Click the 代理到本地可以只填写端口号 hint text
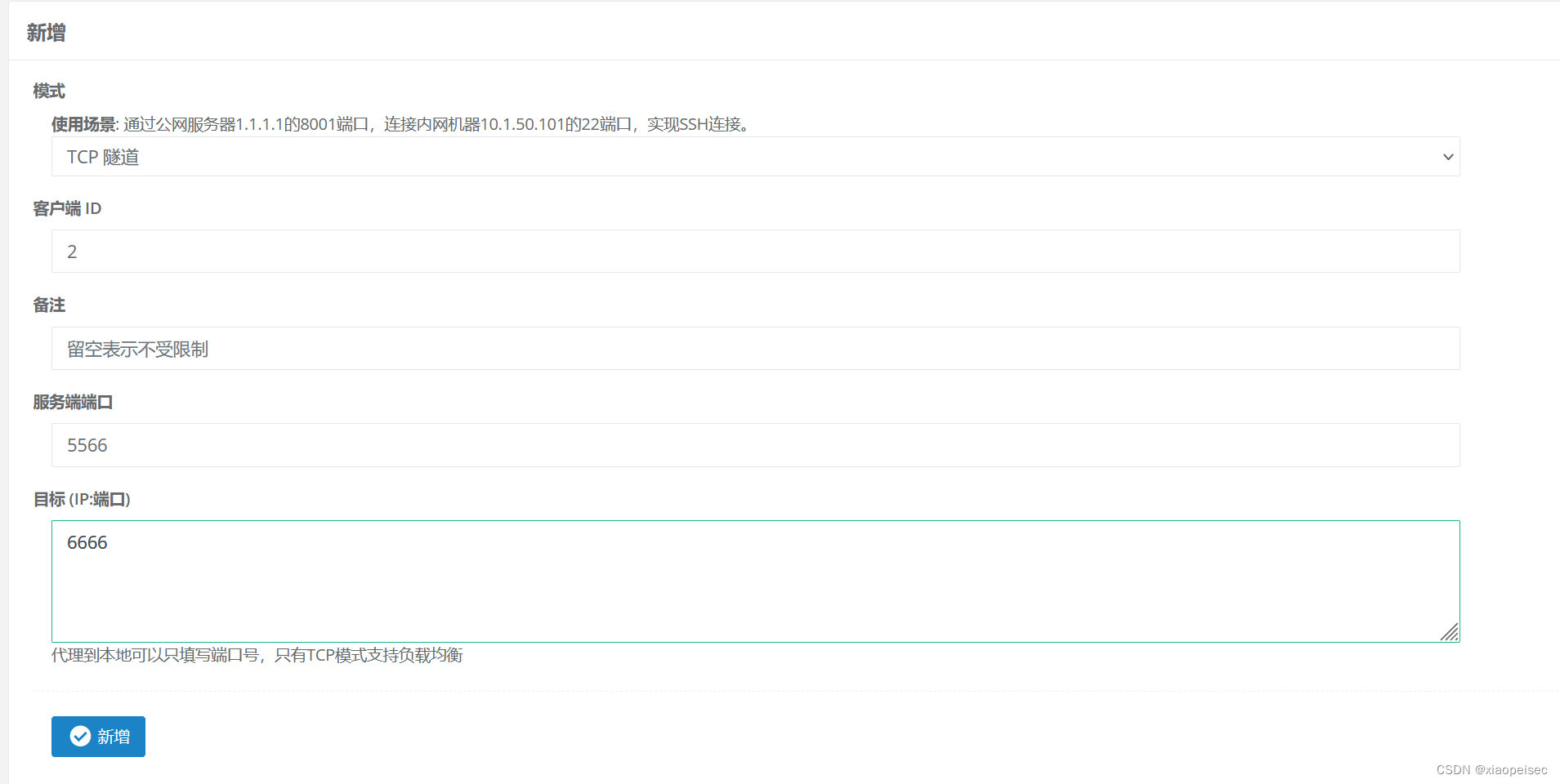Viewport: 1560px width, 784px height. pyautogui.click(x=257, y=655)
